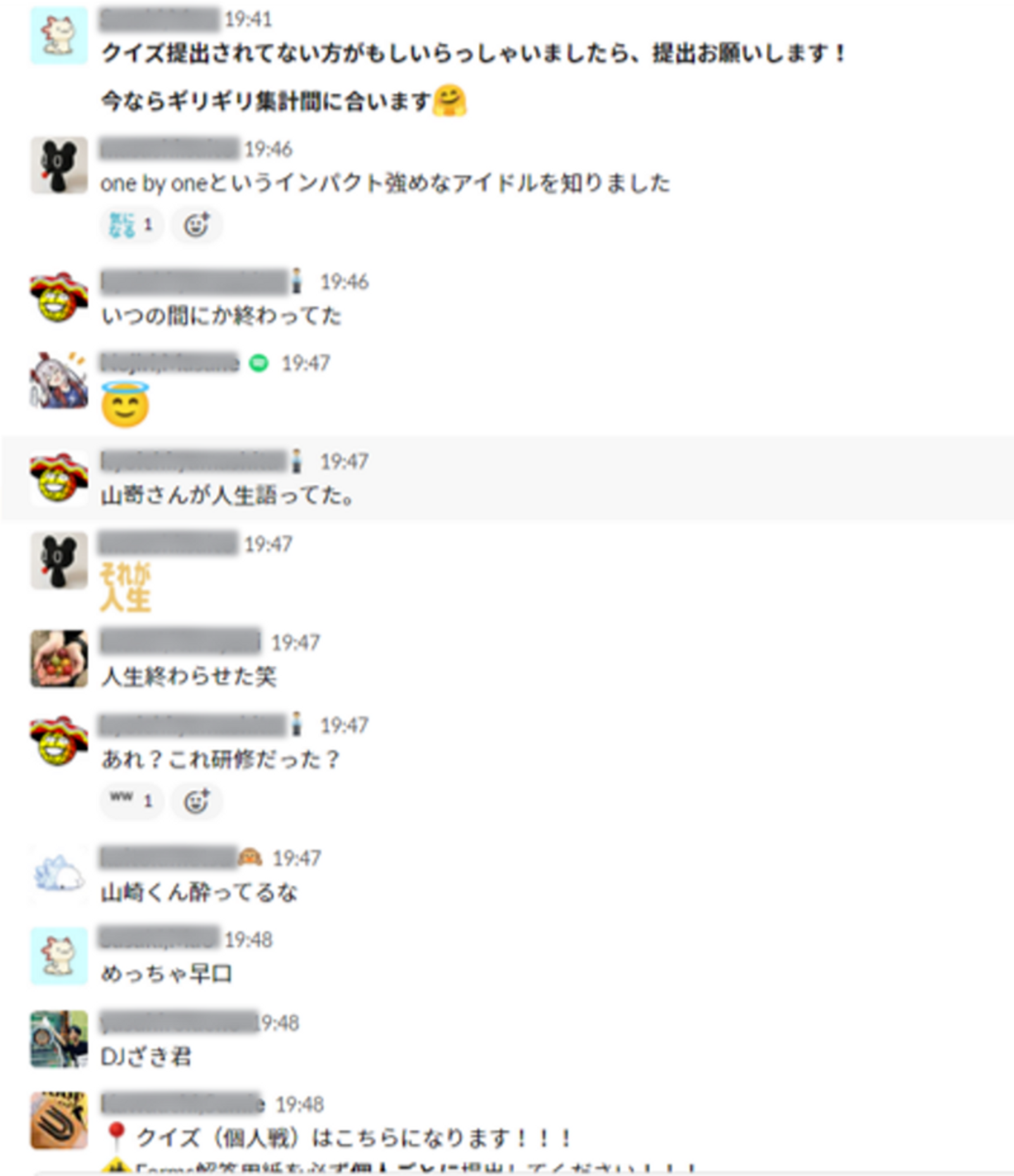Add a reaction to the one by one message
The width and height of the screenshot is (1014, 1176).
point(196,225)
